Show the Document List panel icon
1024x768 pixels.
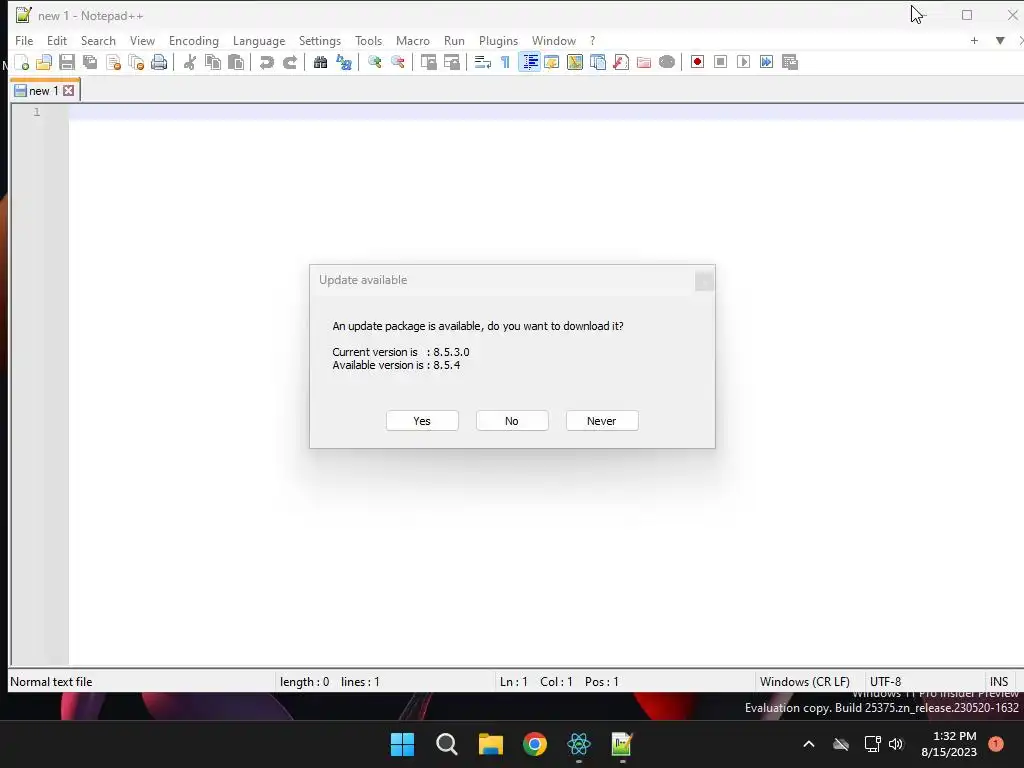tap(598, 62)
